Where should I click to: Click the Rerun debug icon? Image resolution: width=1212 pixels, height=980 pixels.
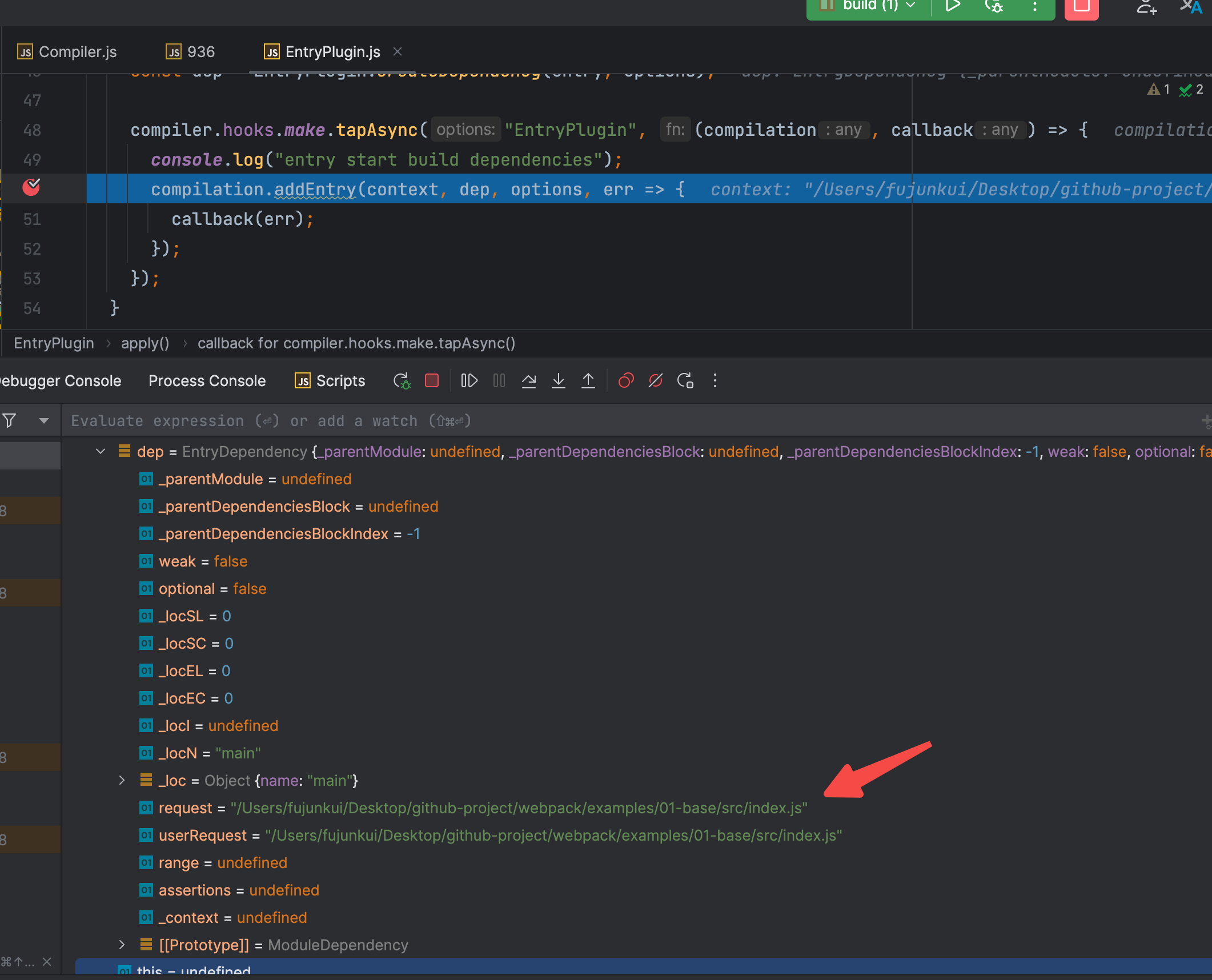(402, 381)
